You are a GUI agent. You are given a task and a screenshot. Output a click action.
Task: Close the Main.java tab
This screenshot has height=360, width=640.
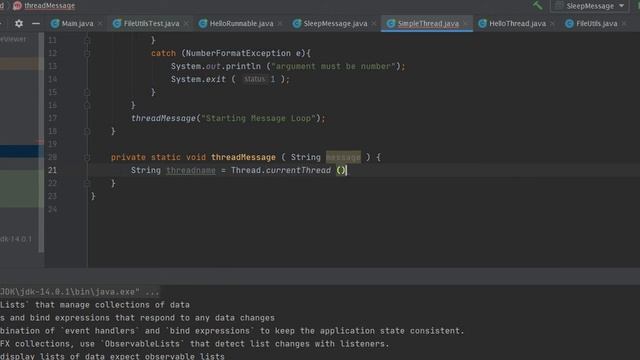click(100, 24)
